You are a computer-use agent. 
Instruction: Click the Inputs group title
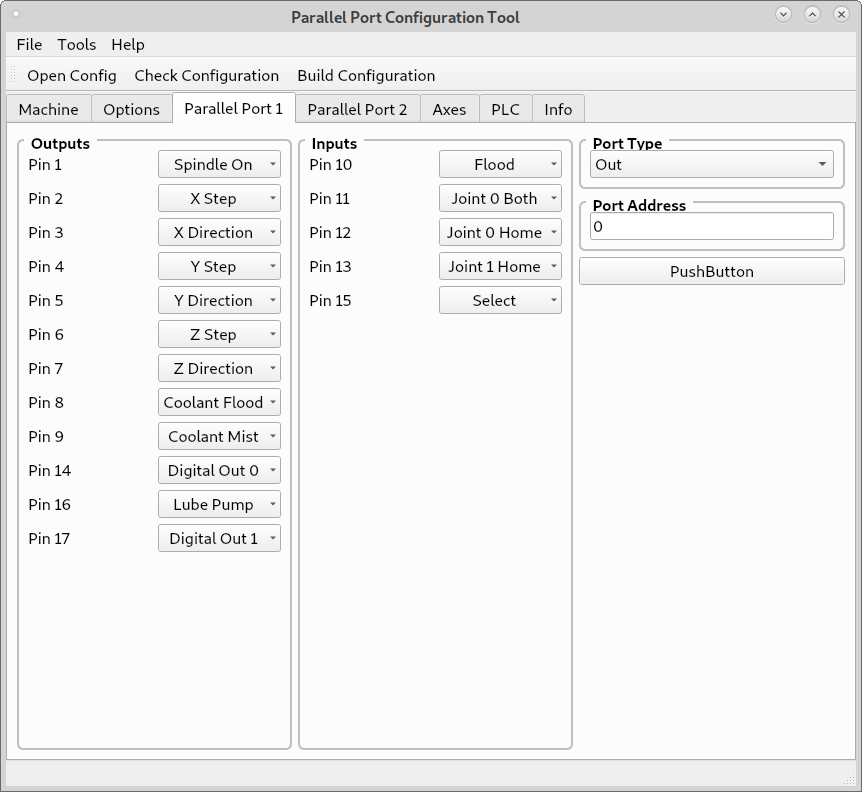pos(334,143)
